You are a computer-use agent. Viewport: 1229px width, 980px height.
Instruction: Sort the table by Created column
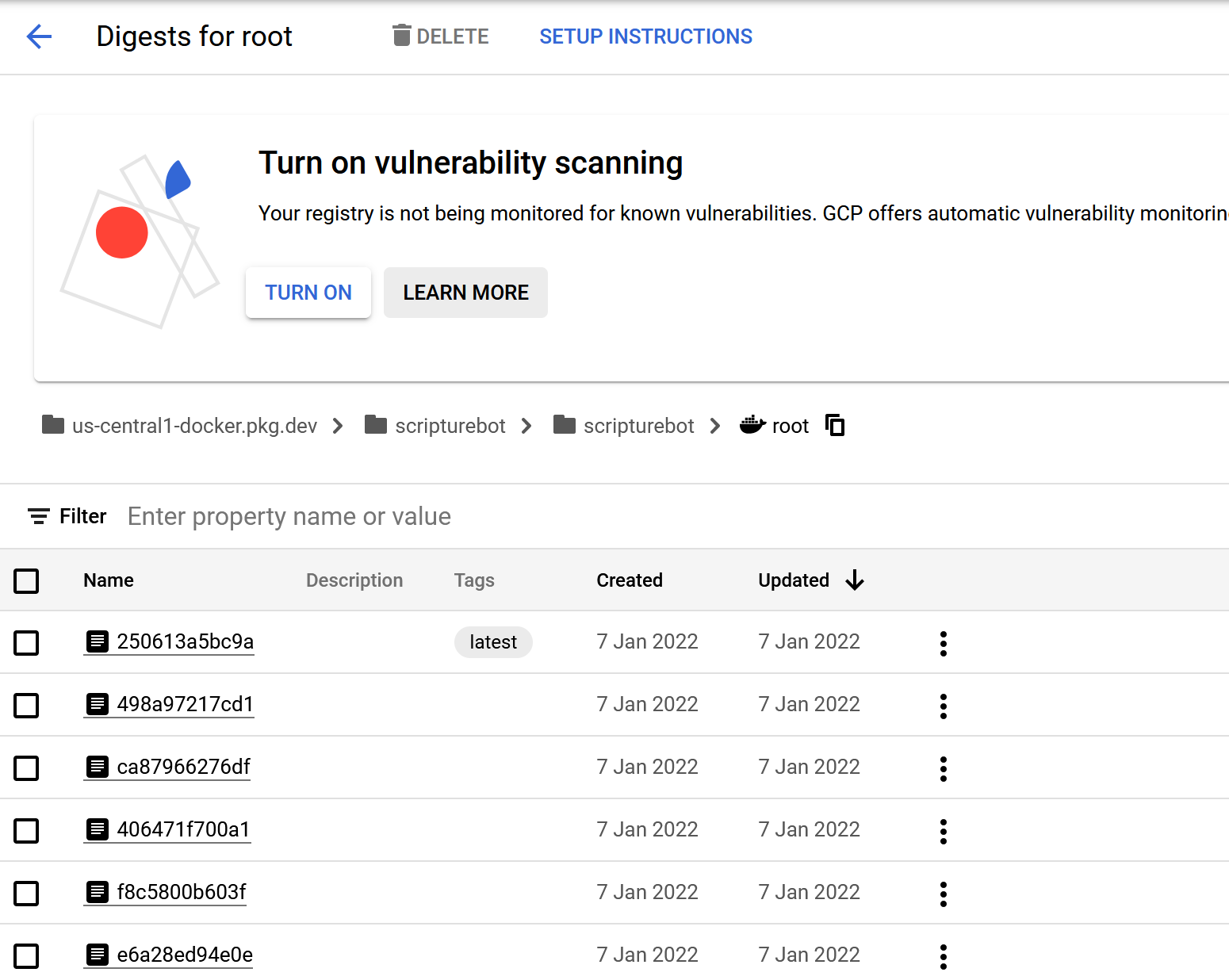[630, 580]
